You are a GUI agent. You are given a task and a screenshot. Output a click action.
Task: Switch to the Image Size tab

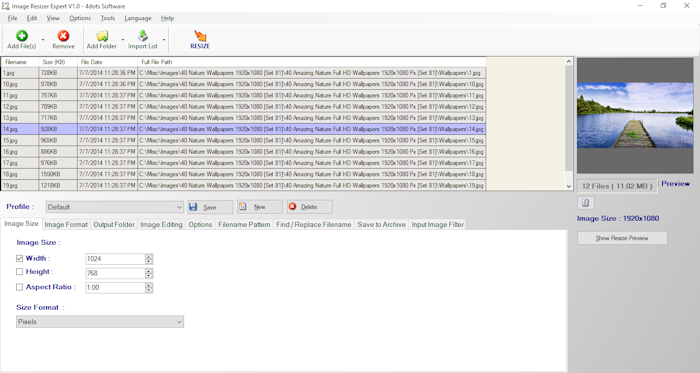tap(21, 224)
